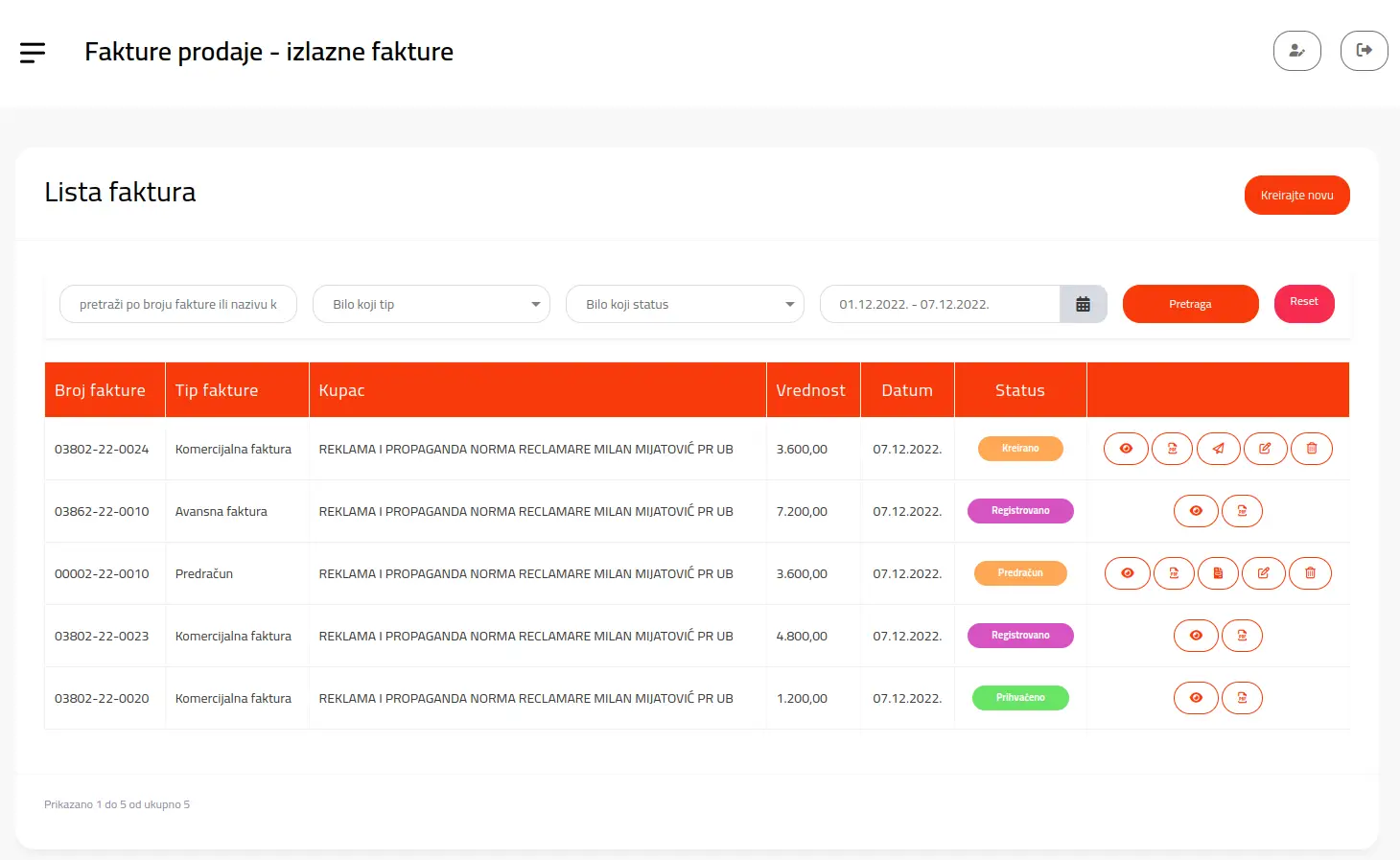
Task: Select invoice number 03802-22-0023
Action: pos(102,636)
